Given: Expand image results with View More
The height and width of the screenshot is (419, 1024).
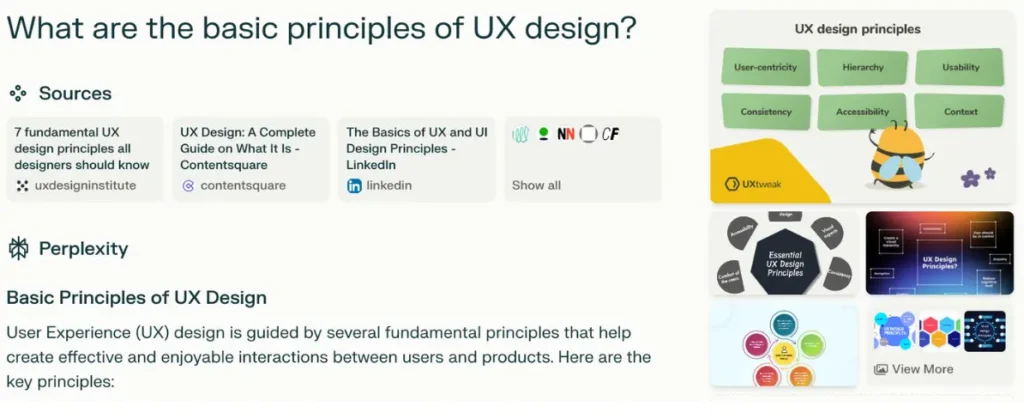Looking at the screenshot, I should 922,369.
